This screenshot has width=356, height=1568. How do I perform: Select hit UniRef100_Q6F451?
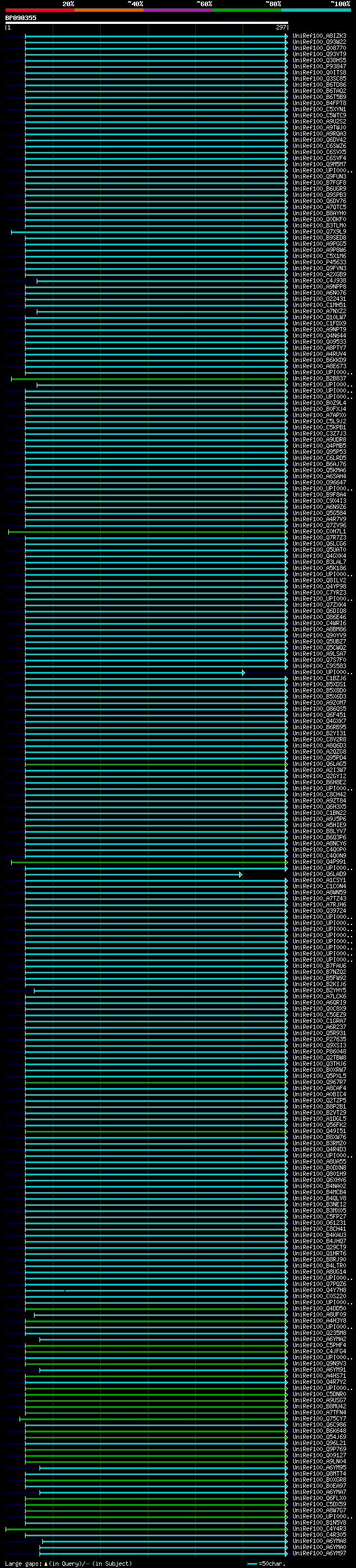319,715
